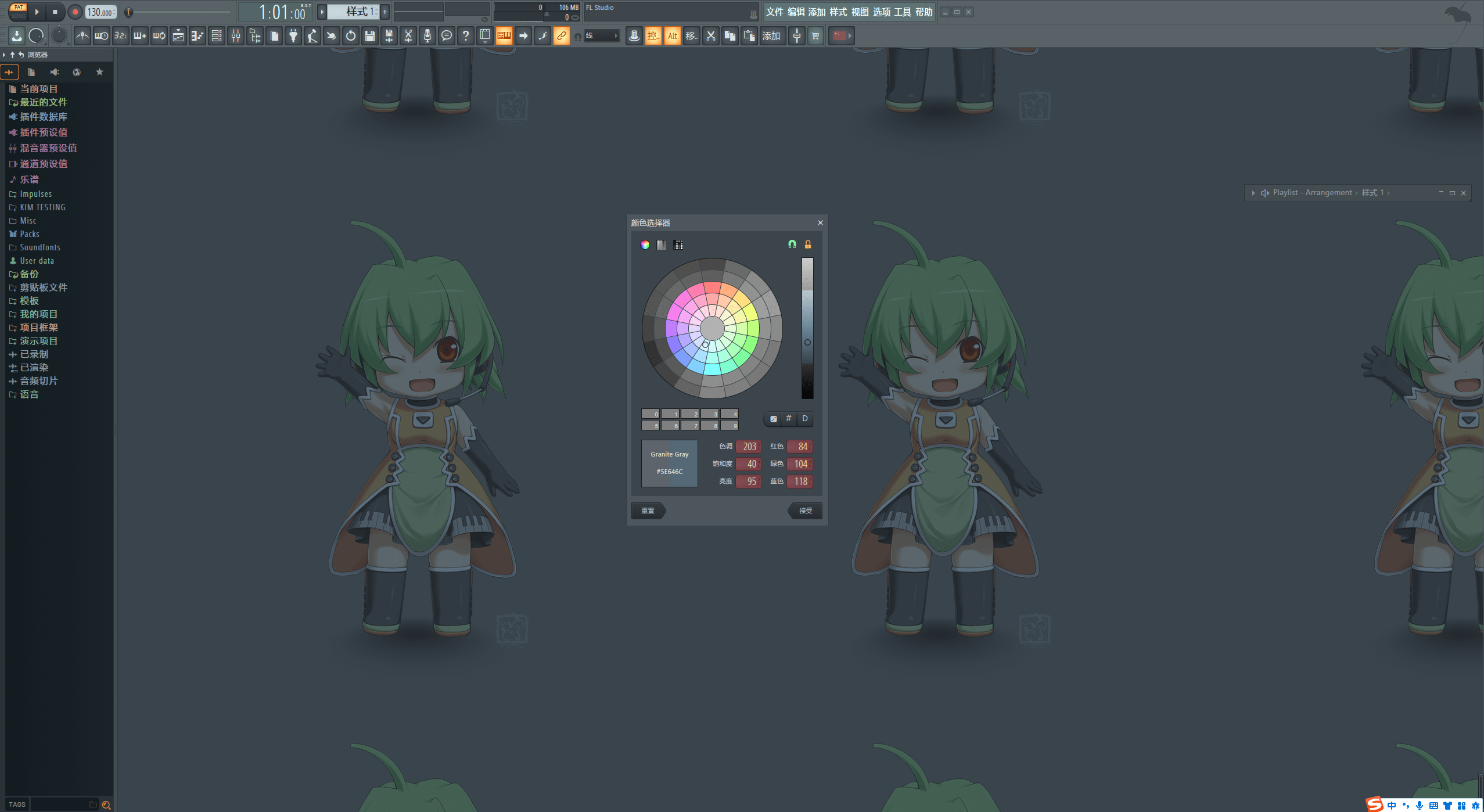The height and width of the screenshot is (812, 1484).
Task: Select color preset swatch 3
Action: [710, 414]
